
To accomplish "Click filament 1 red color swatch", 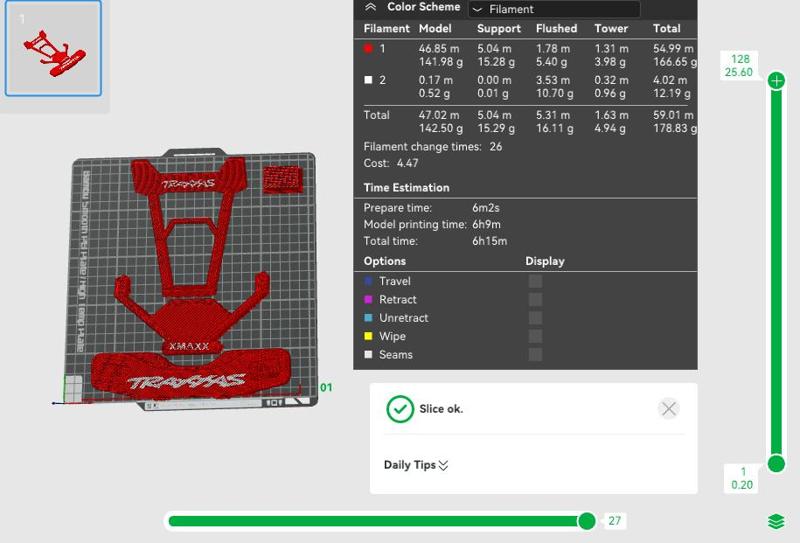I will pos(368,48).
